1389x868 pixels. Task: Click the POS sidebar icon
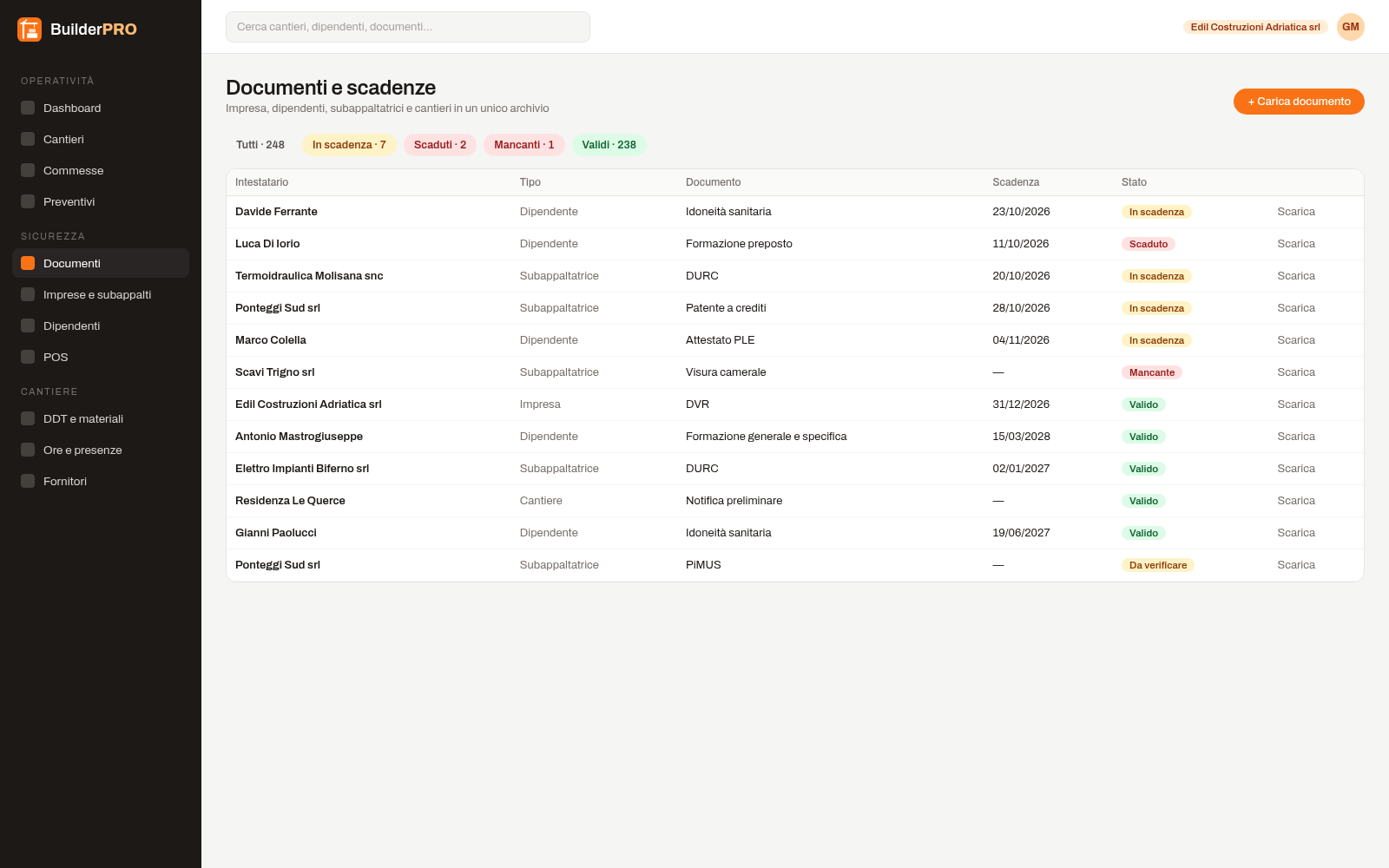28,357
